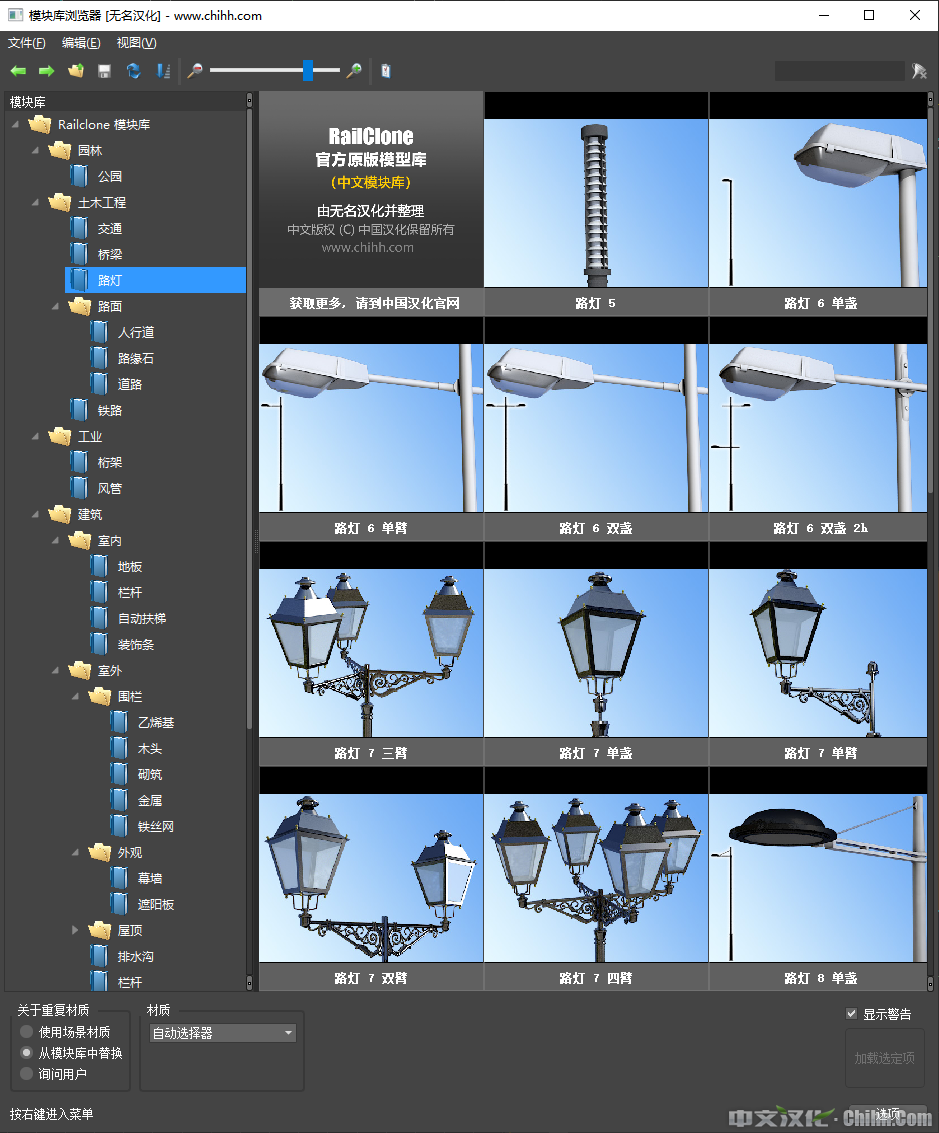This screenshot has width=939, height=1133.
Task: Click the thumbnail size slider handle
Action: pyautogui.click(x=308, y=71)
